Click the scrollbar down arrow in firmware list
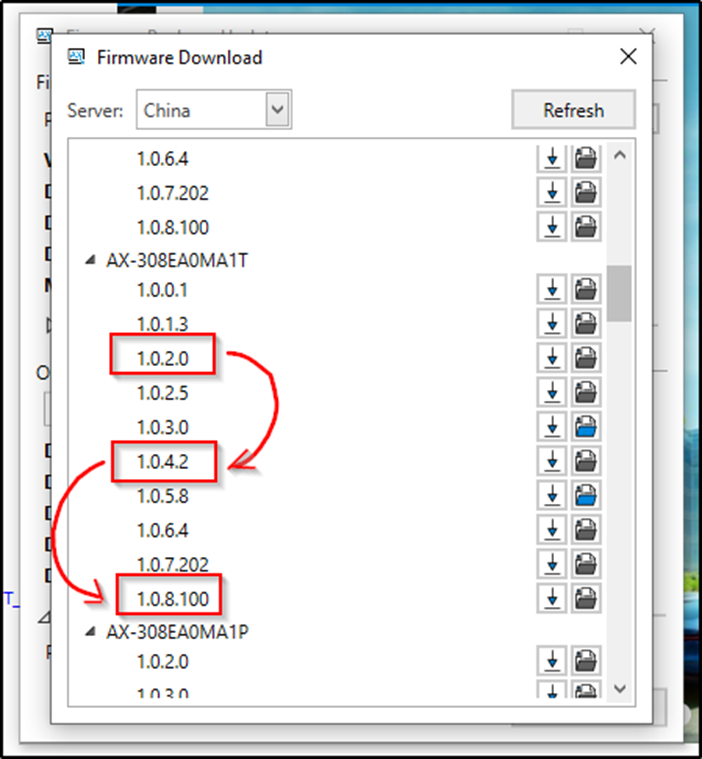Viewport: 702px width, 759px height. tap(620, 688)
